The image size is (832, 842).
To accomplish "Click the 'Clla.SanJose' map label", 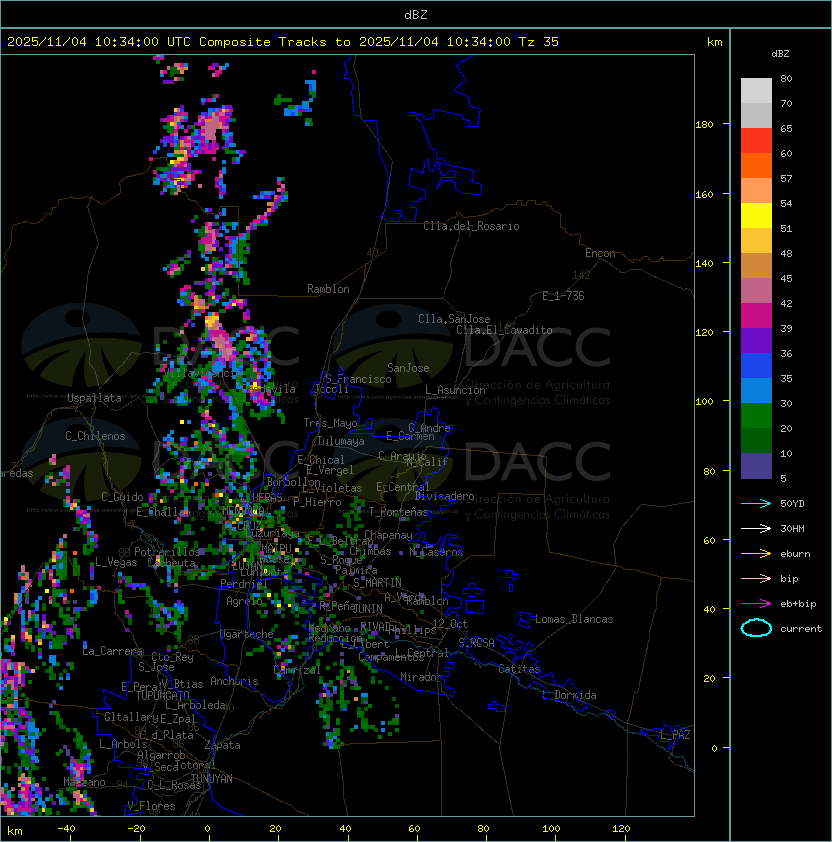I will [x=454, y=319].
